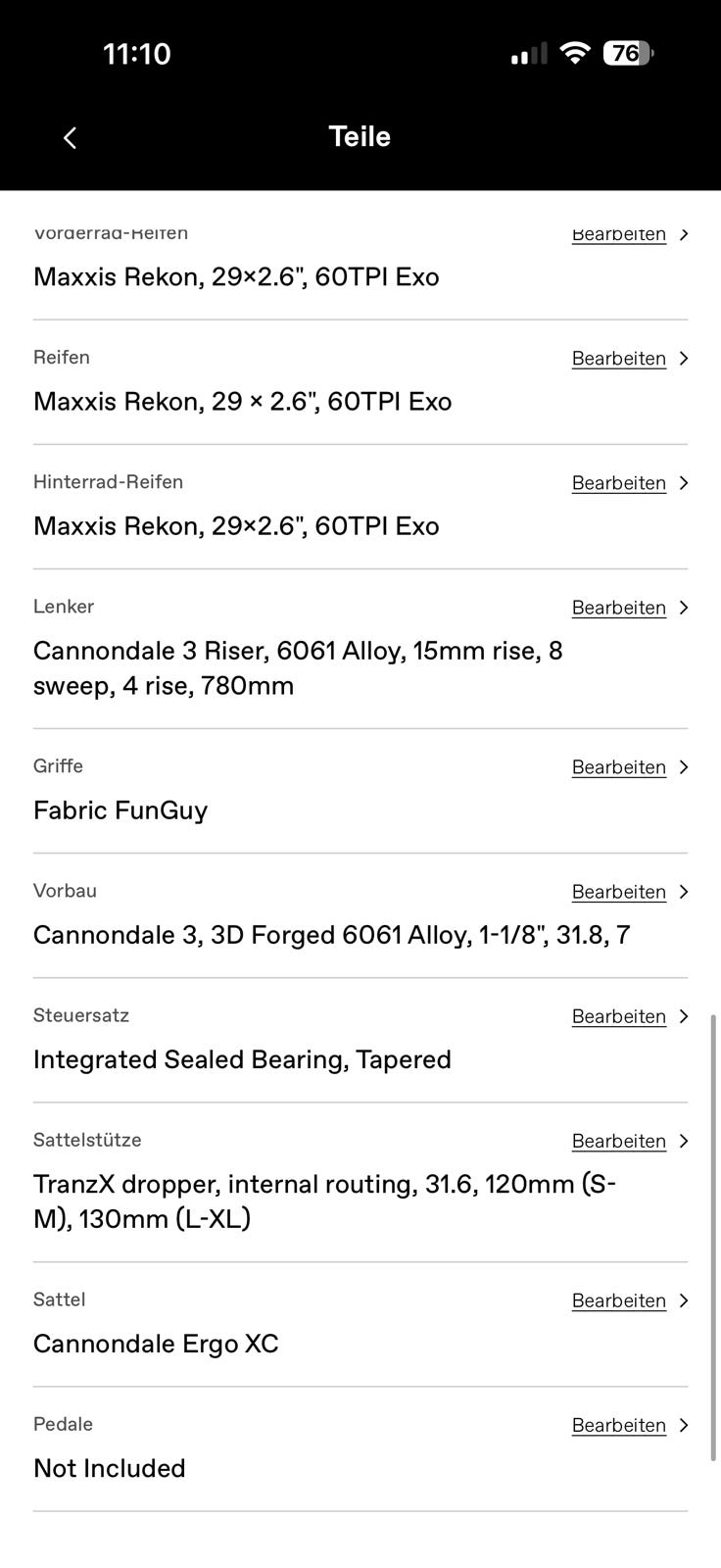Tap the battery indicator in status bar

pyautogui.click(x=628, y=53)
